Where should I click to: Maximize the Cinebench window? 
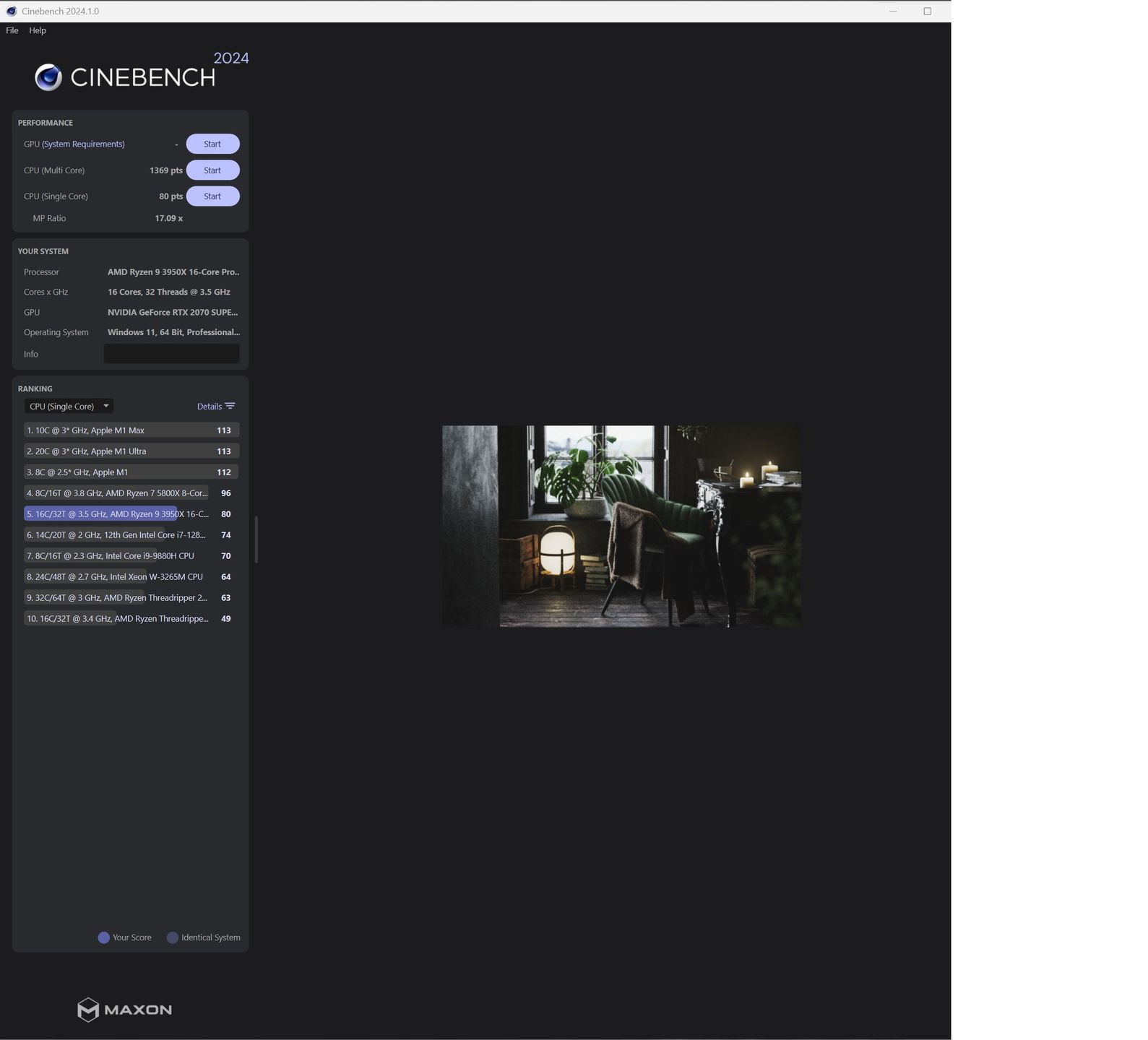coord(928,11)
